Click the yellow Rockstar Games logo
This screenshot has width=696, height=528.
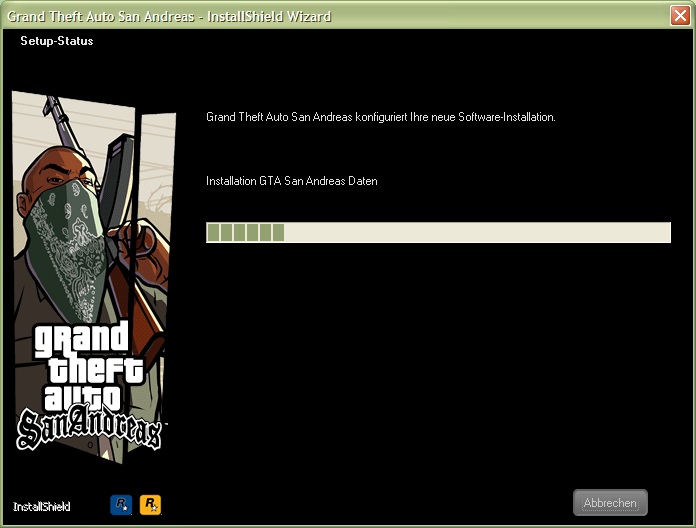(x=150, y=504)
